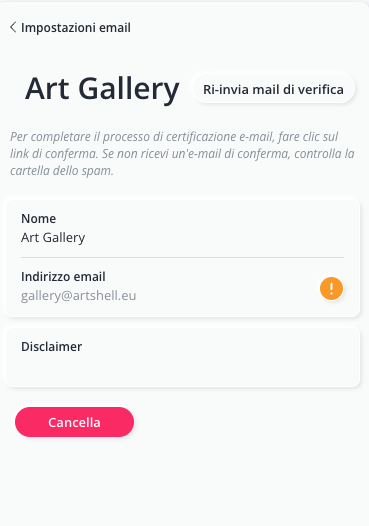Click the Ri-invia mail di verifica button
Image resolution: width=369 pixels, height=526 pixels.
273,89
